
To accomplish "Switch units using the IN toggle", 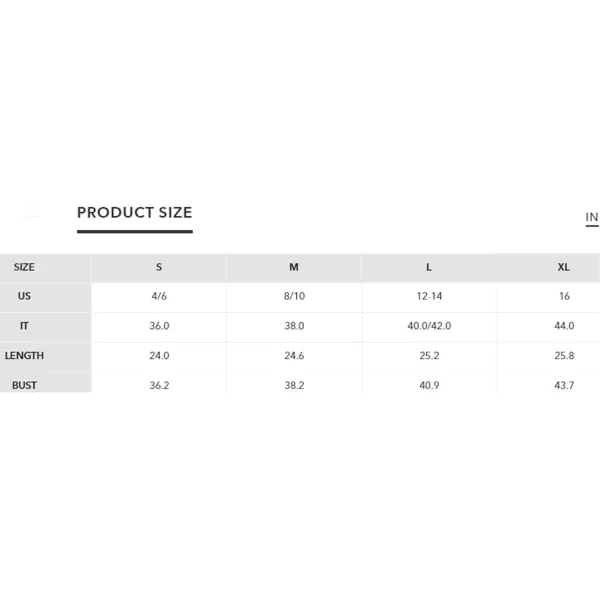I will pos(592,217).
